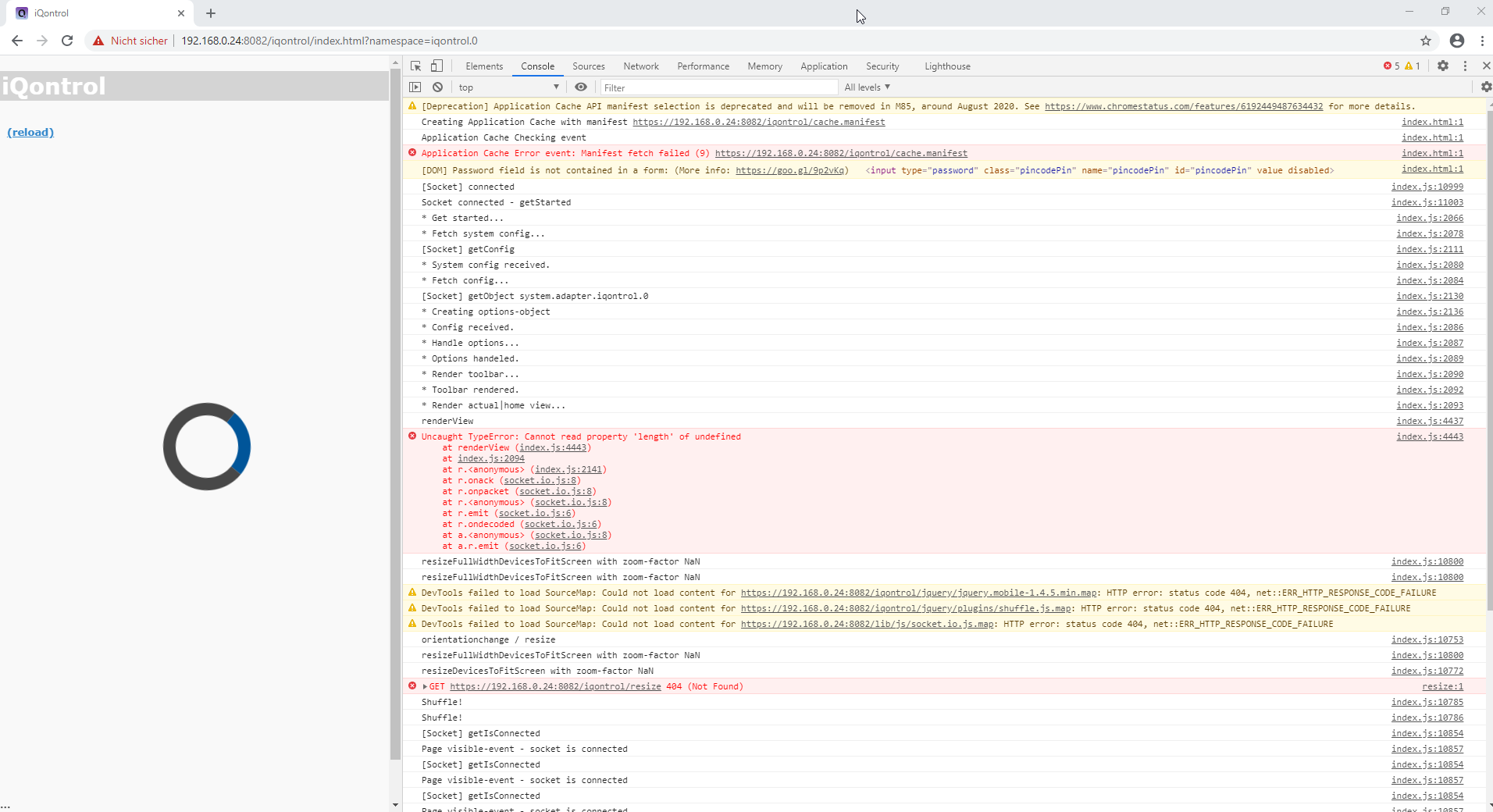Close the DevTools panel
The height and width of the screenshot is (812, 1493).
pos(1487,66)
